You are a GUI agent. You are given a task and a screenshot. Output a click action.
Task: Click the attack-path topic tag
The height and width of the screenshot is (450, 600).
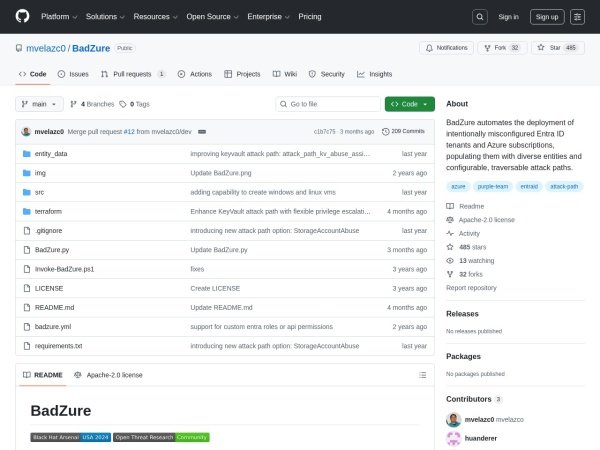564,187
